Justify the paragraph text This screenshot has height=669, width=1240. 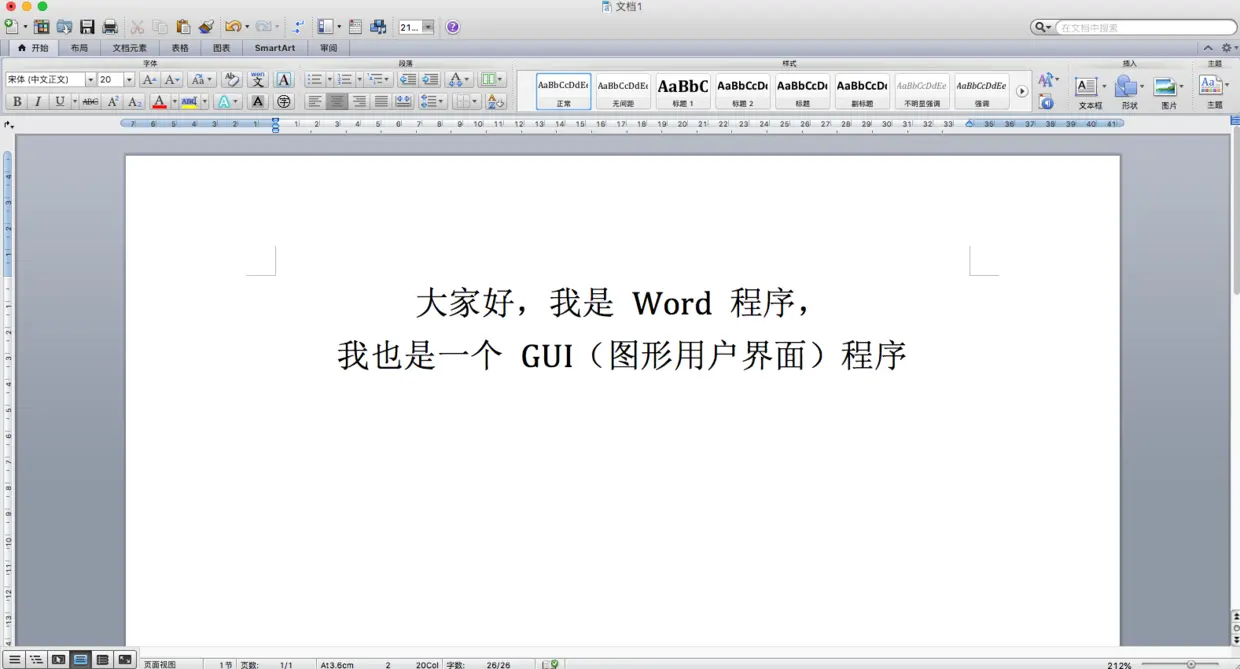pos(381,101)
